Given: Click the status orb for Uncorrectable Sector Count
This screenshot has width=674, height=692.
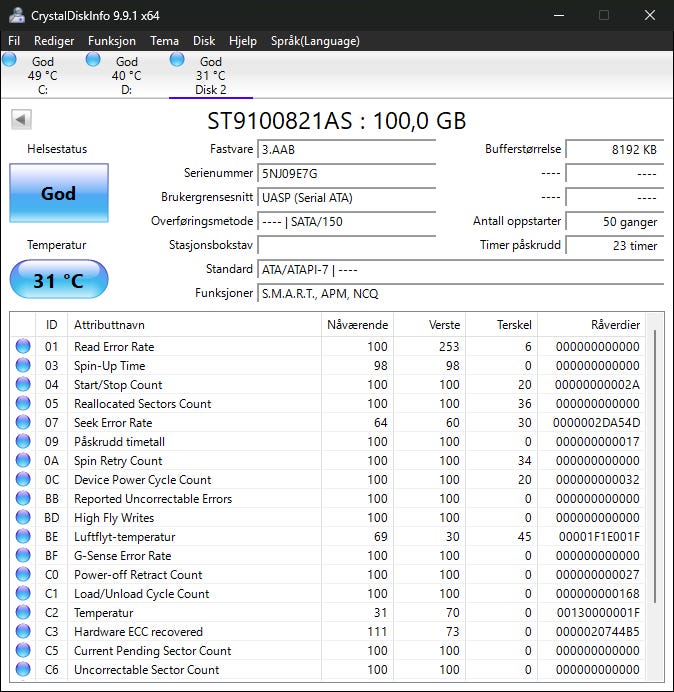Looking at the screenshot, I should [x=23, y=669].
